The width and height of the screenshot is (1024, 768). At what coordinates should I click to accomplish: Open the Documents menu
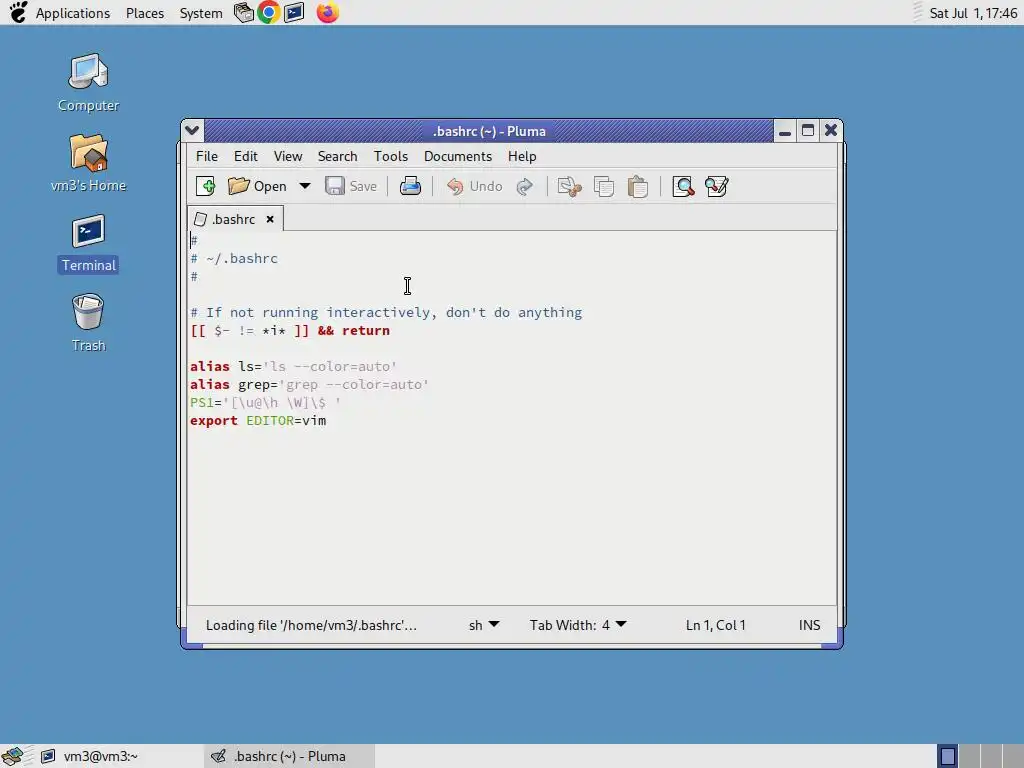(458, 156)
